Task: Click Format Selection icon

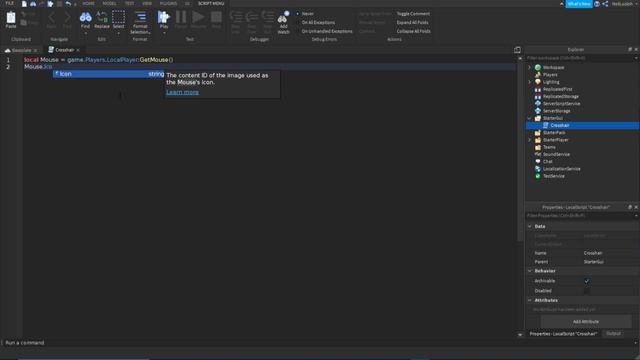Action: pos(140,17)
